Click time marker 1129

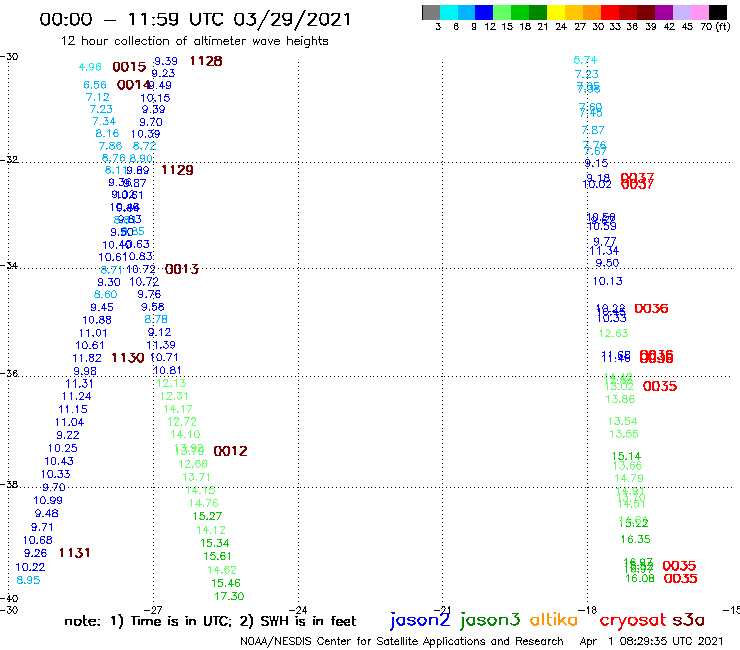[177, 170]
